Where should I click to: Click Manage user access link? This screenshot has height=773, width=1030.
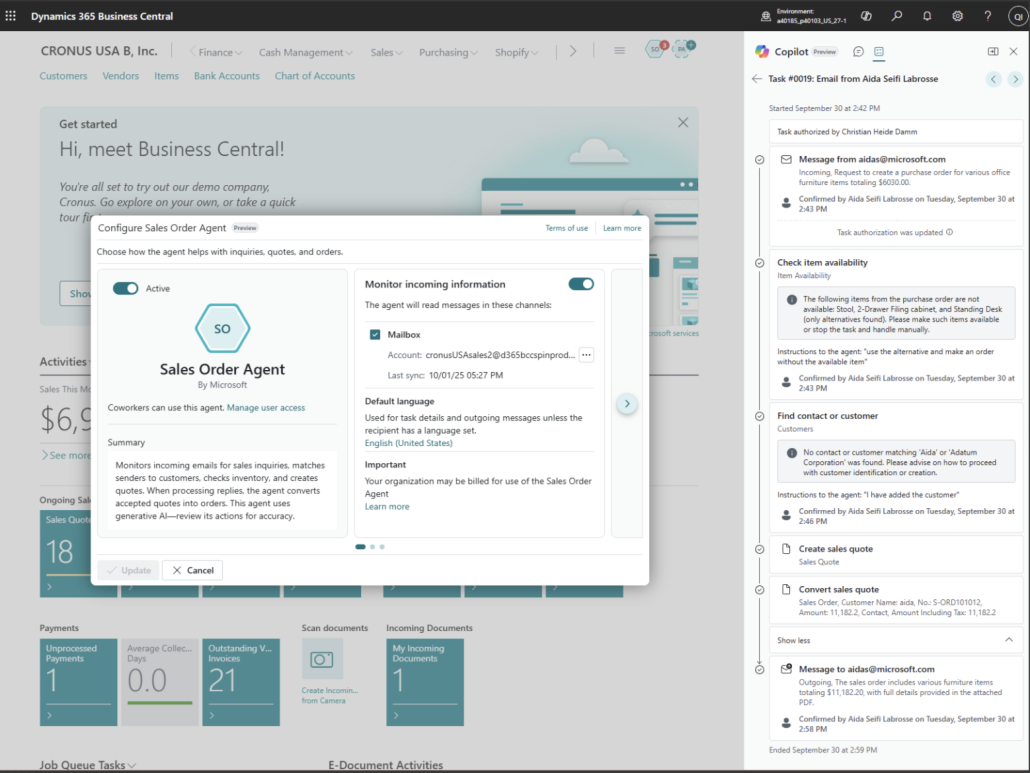pyautogui.click(x=266, y=407)
